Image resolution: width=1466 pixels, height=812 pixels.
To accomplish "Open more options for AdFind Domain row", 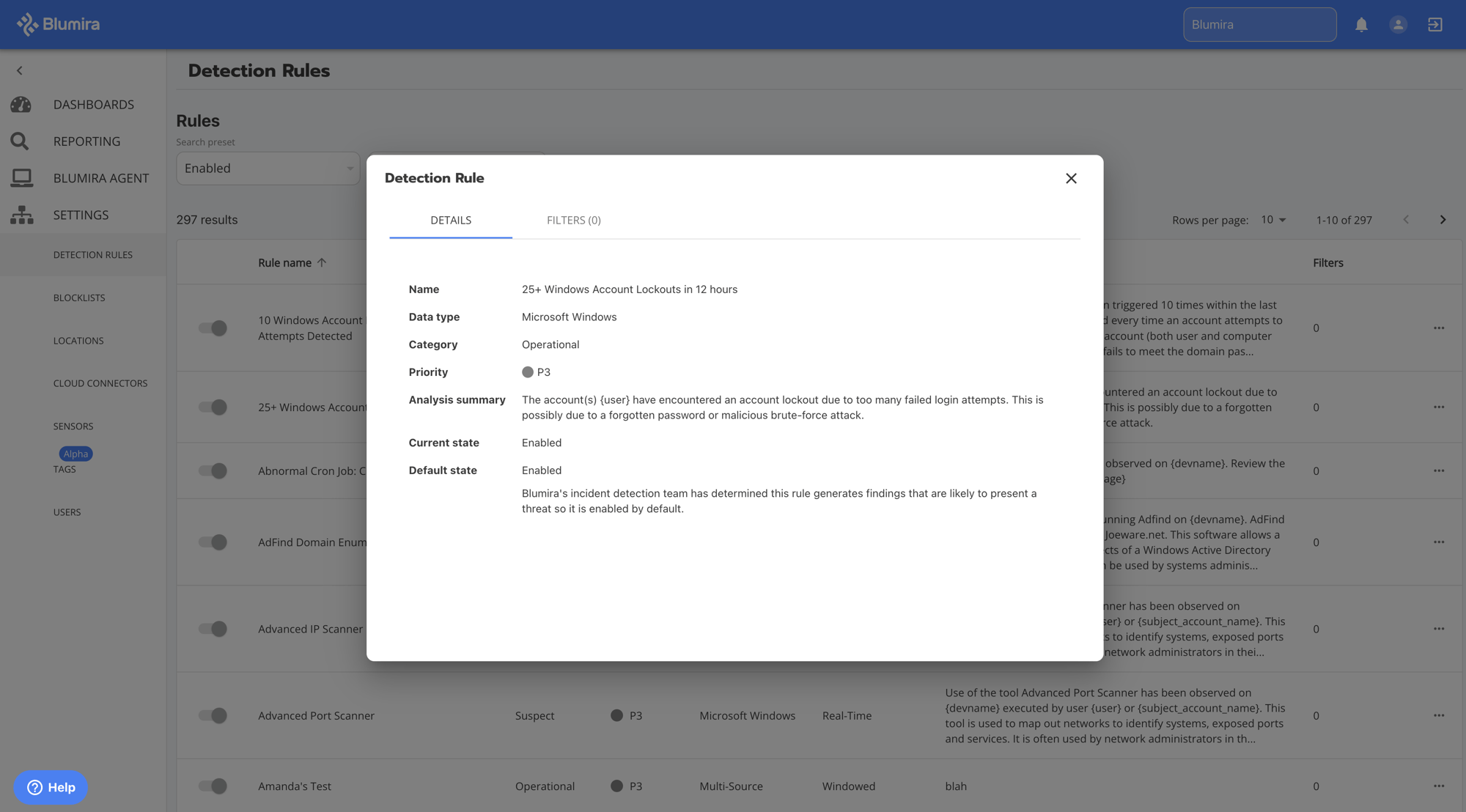I will click(x=1439, y=542).
